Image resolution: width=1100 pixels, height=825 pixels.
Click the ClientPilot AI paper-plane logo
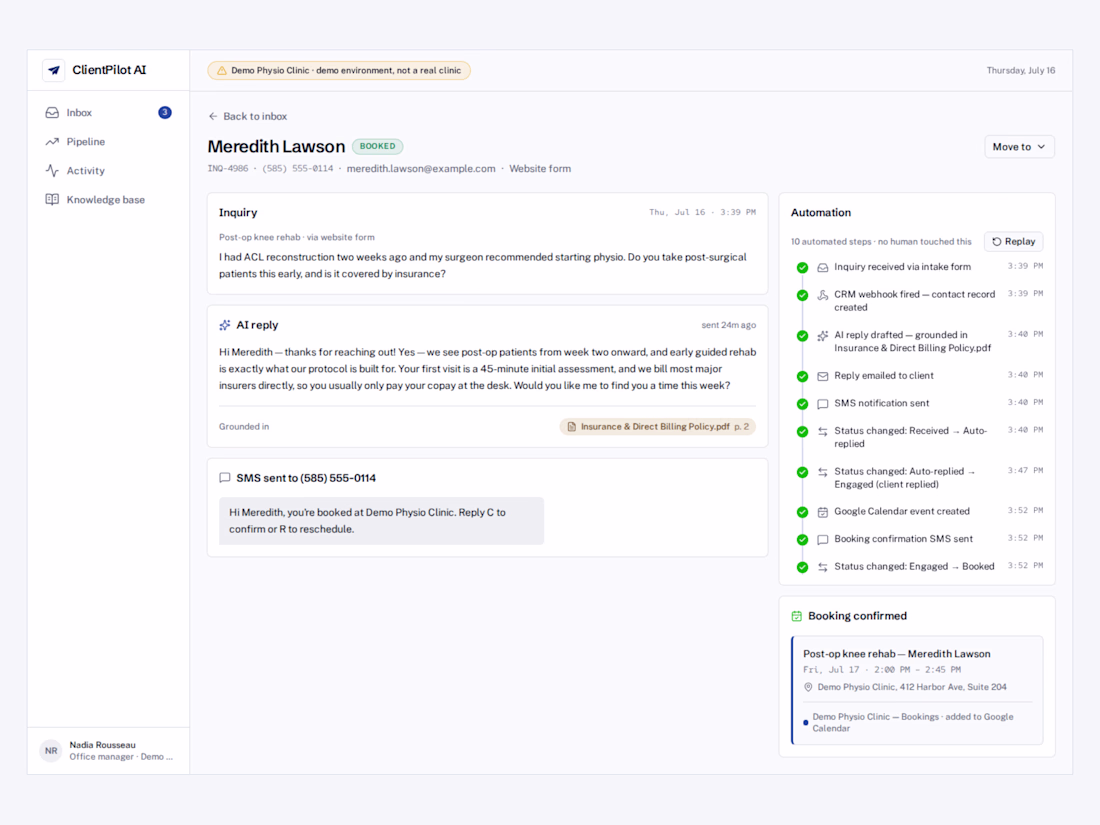tap(54, 70)
